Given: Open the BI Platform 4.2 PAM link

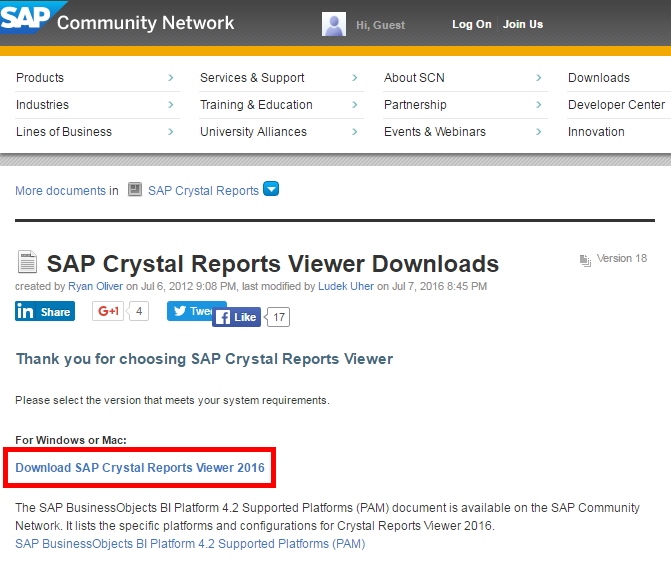Looking at the screenshot, I should (x=190, y=544).
